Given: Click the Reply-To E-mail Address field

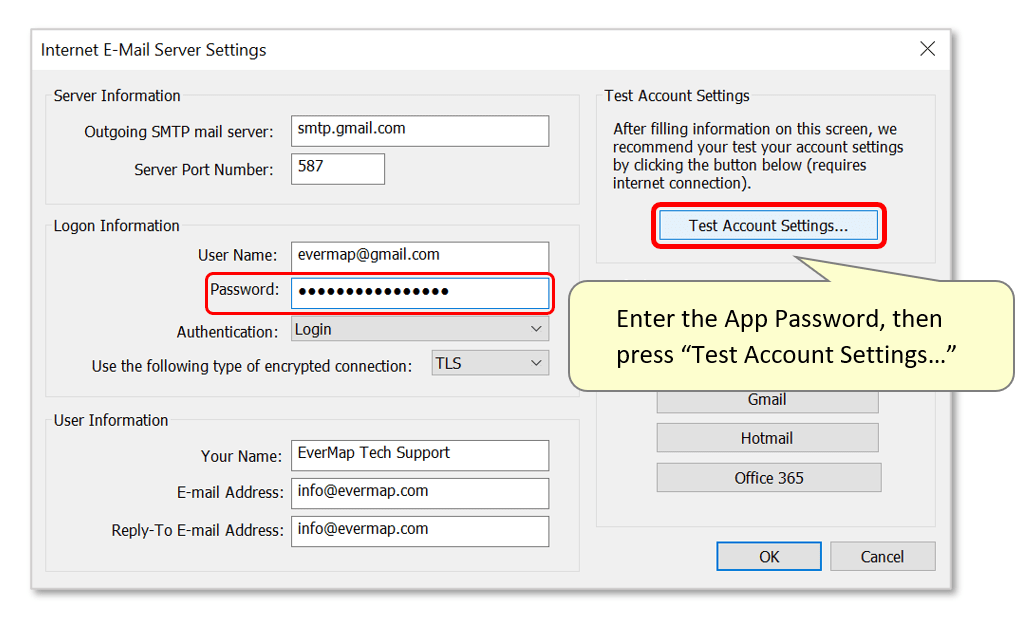Looking at the screenshot, I should coord(419,531).
